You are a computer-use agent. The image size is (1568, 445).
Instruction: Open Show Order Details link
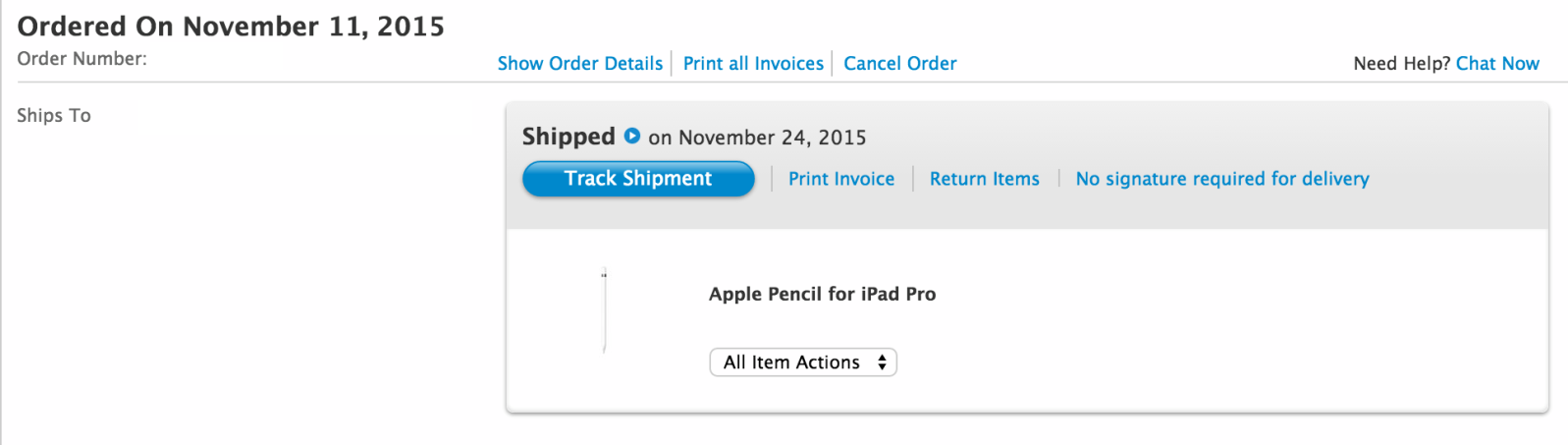click(x=580, y=64)
